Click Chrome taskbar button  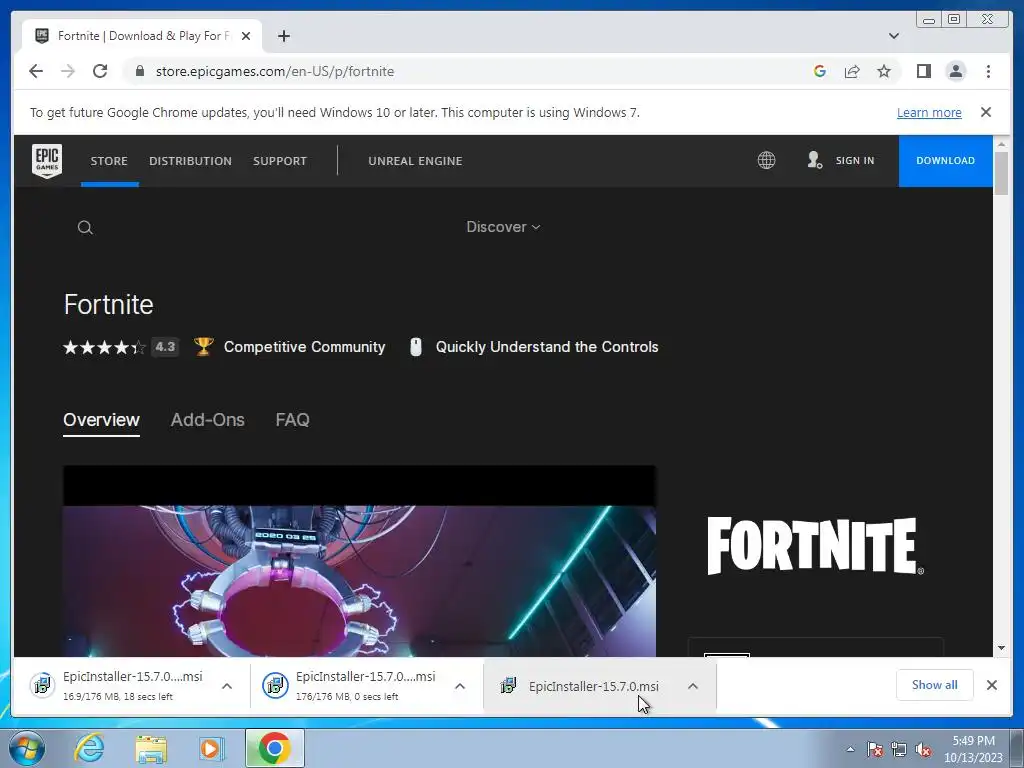(274, 748)
